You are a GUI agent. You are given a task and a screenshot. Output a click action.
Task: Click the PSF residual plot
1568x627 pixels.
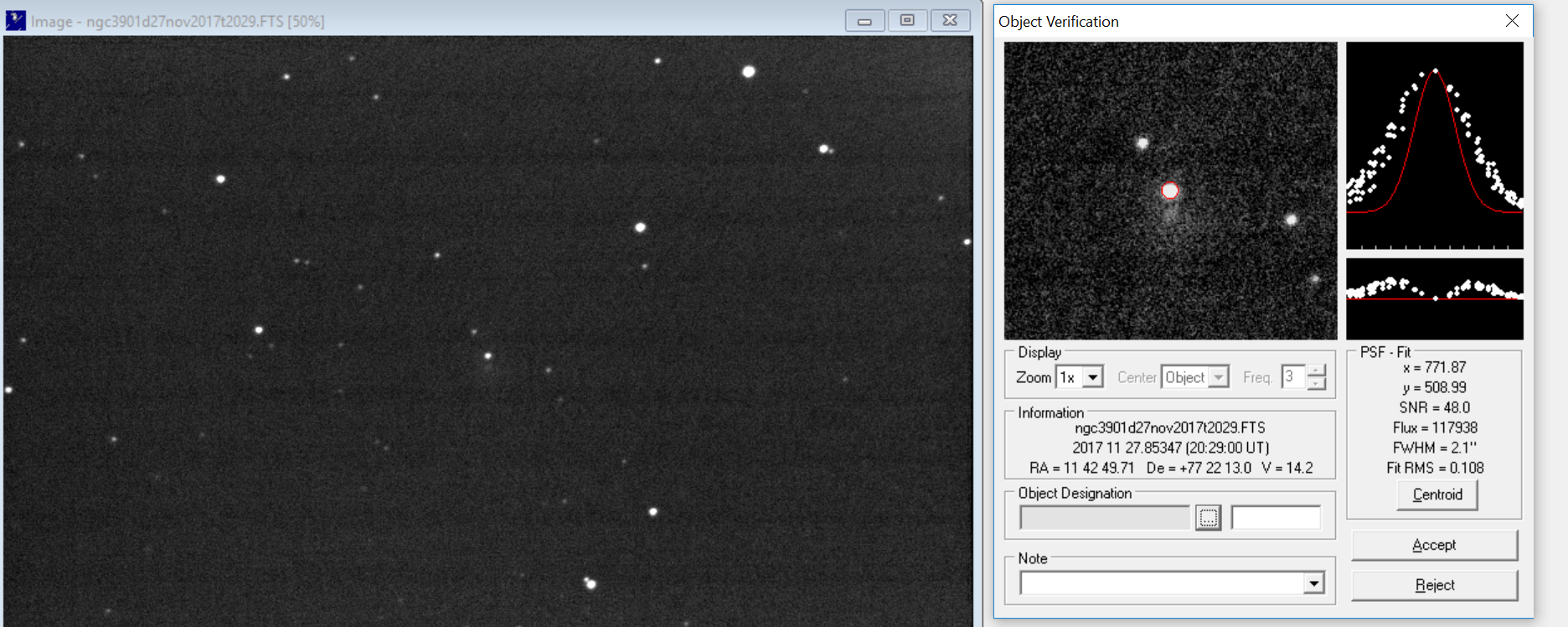[x=1434, y=299]
